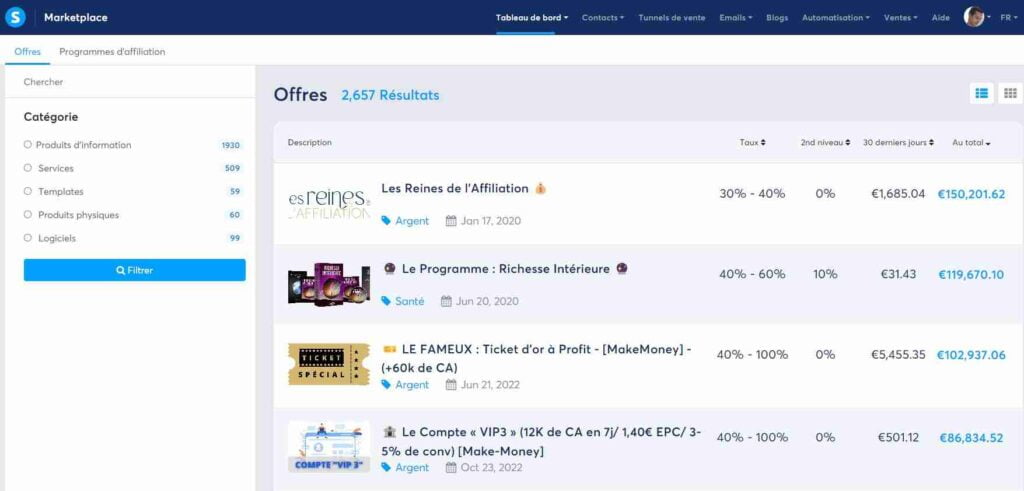Sort by 30 derniers jours column
Image resolution: width=1024 pixels, height=491 pixels.
point(898,142)
